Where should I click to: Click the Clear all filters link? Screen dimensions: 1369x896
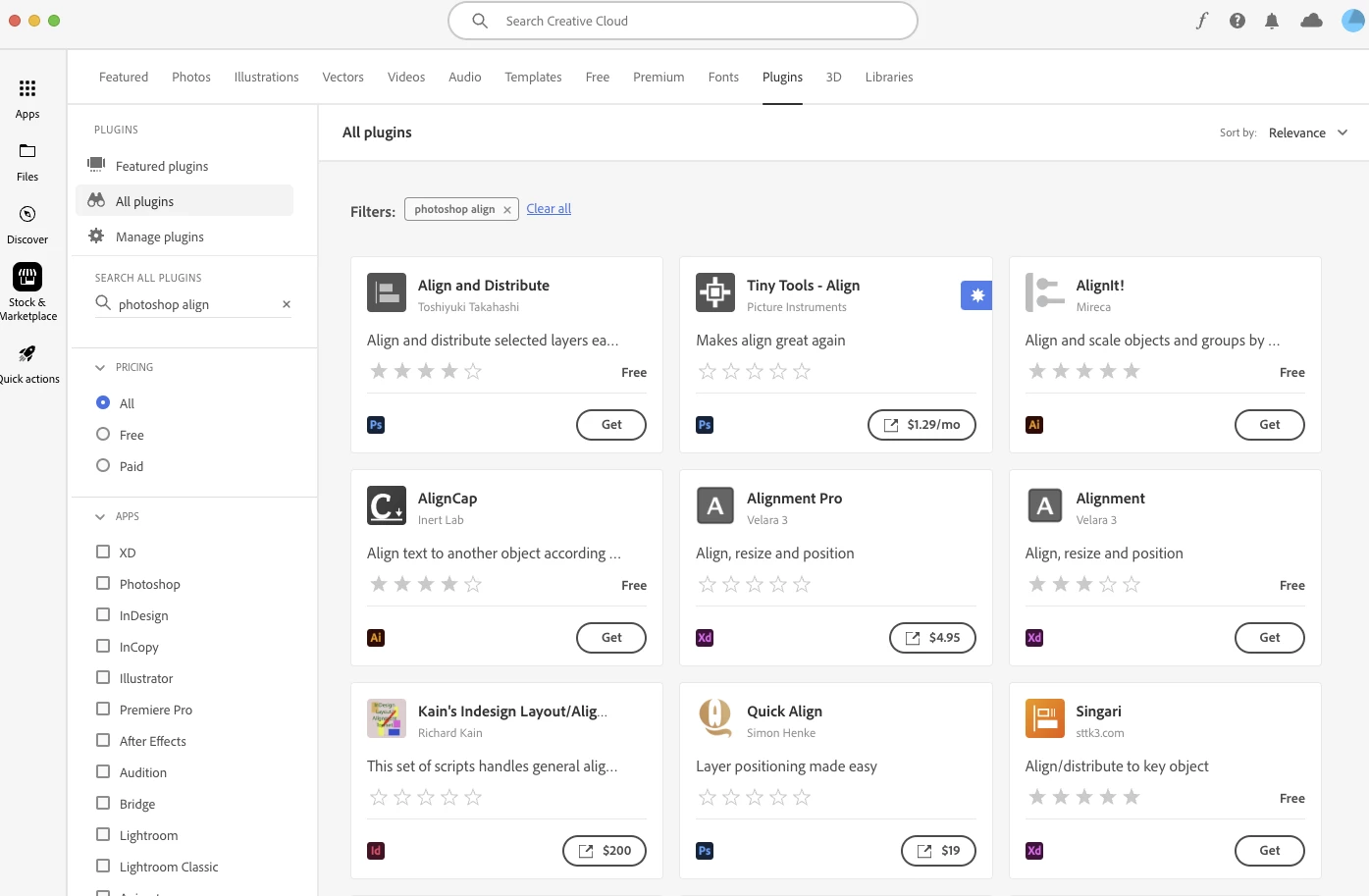(549, 208)
